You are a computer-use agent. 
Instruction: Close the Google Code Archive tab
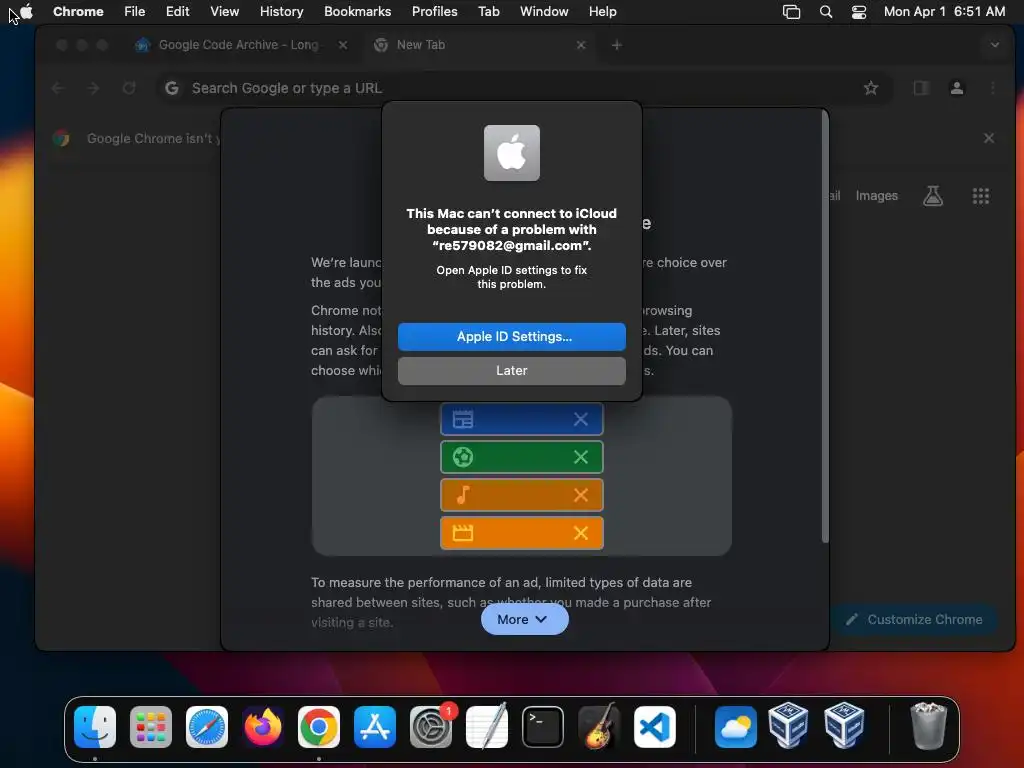tap(343, 45)
